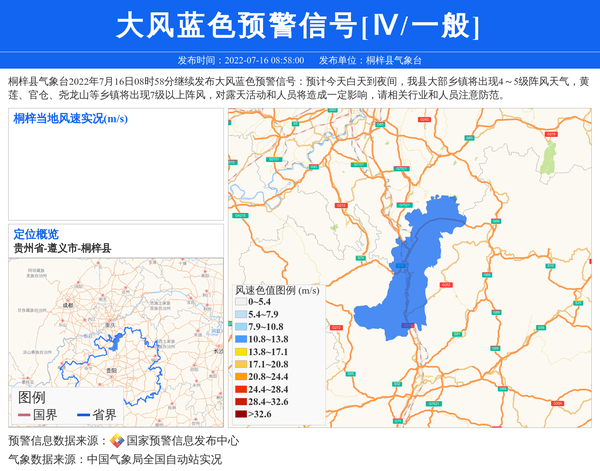600x471 pixels.
Task: Click the 贵州省-遵义市-桐梓县 location text
Action: coord(62,248)
